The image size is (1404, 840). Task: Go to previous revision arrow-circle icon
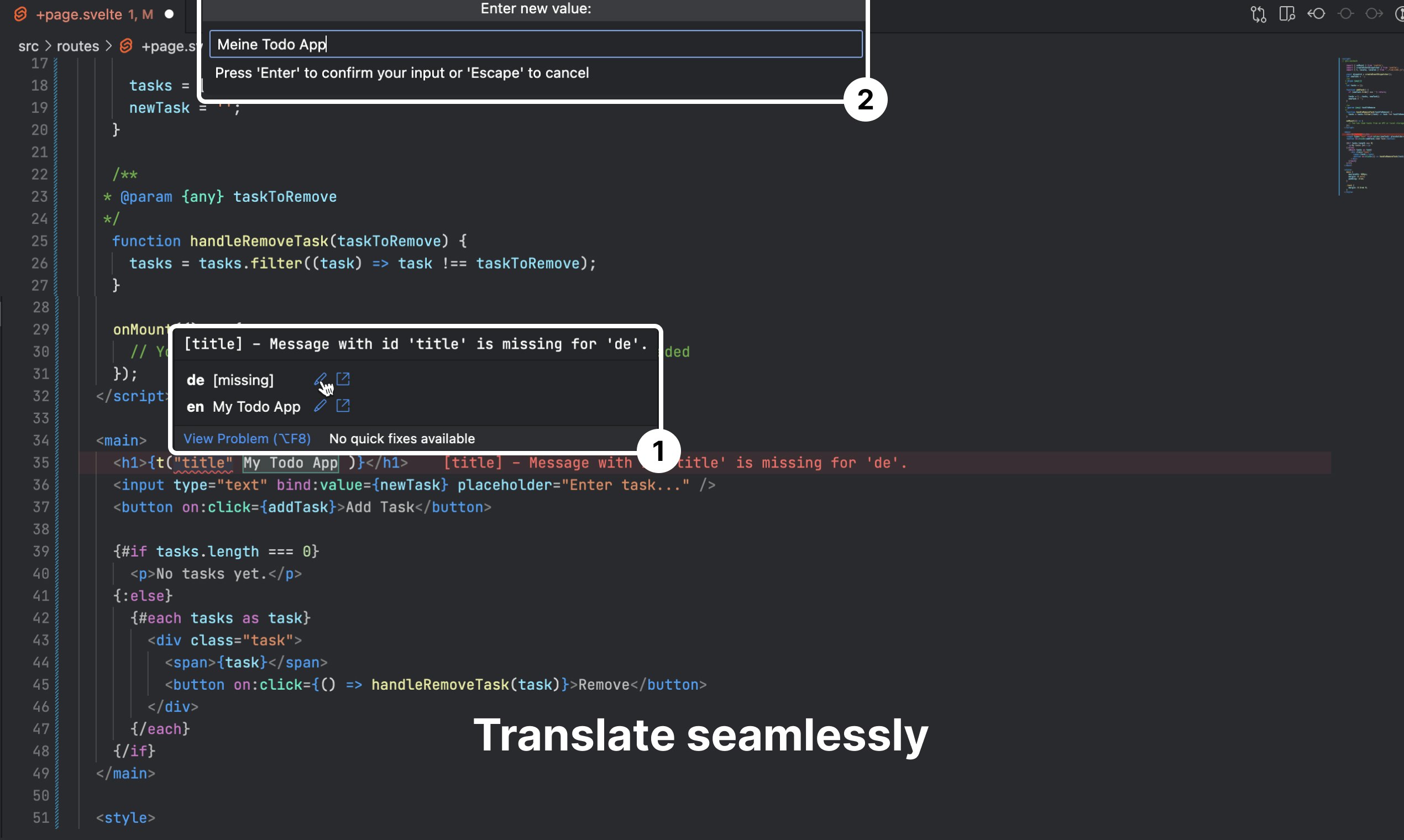tap(1316, 14)
